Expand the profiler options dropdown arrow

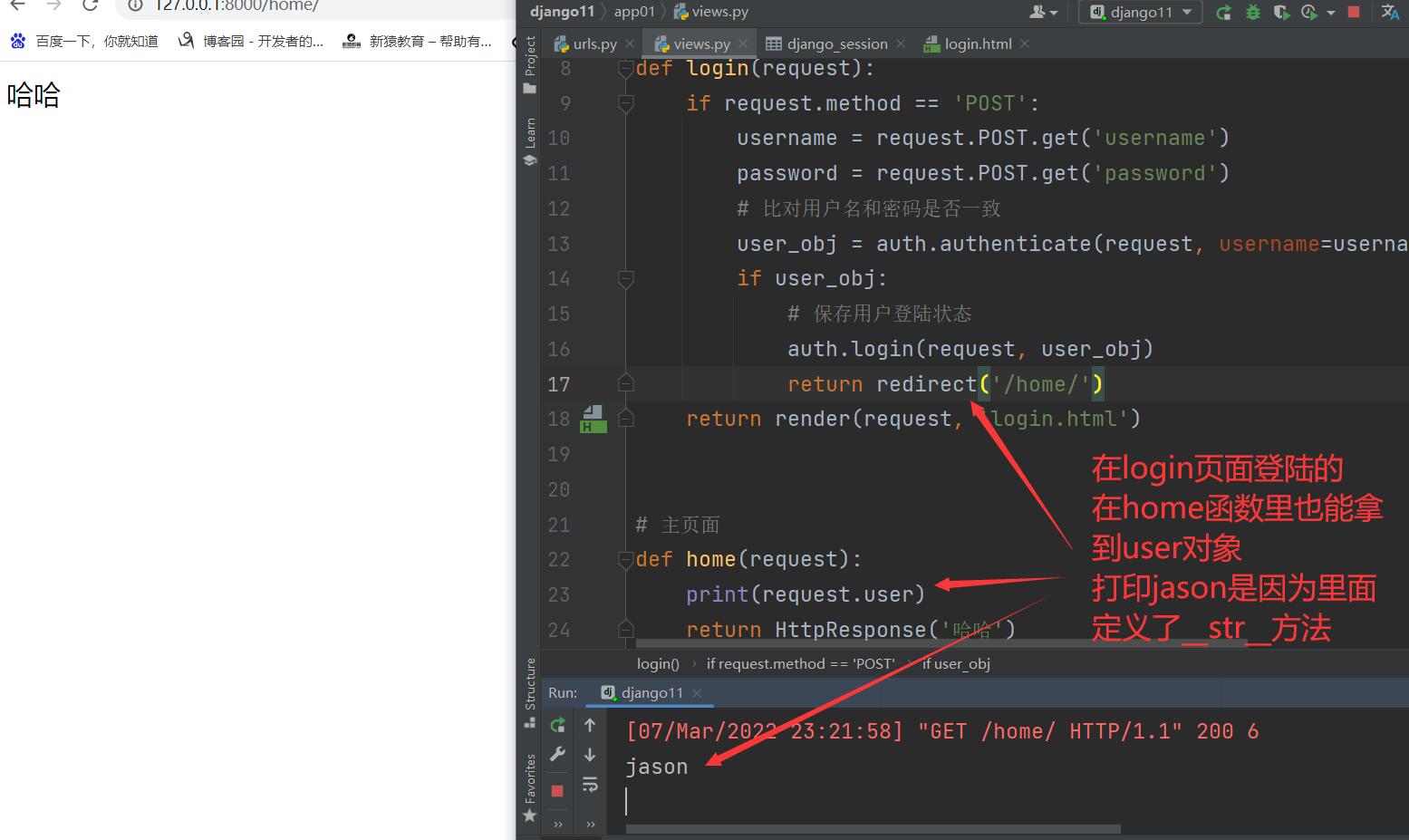1330,13
